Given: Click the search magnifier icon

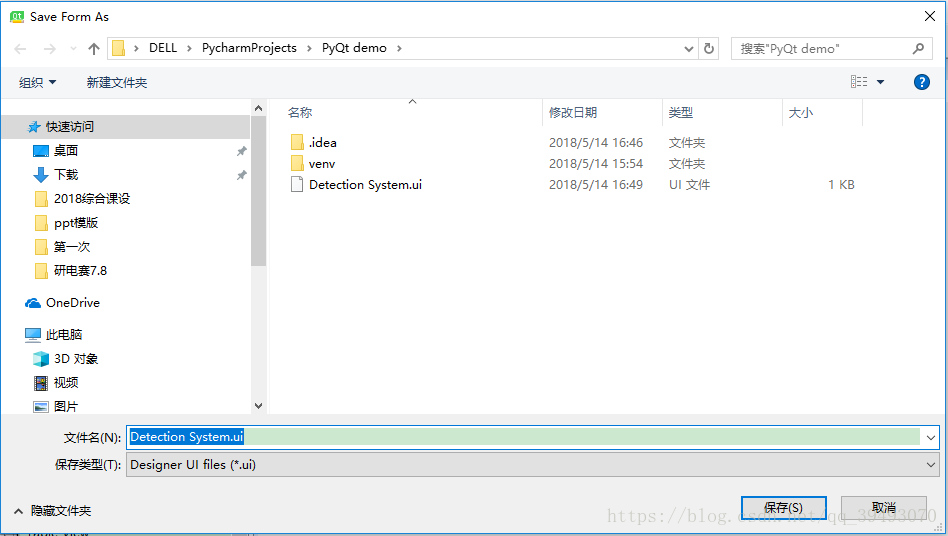Looking at the screenshot, I should coord(918,48).
